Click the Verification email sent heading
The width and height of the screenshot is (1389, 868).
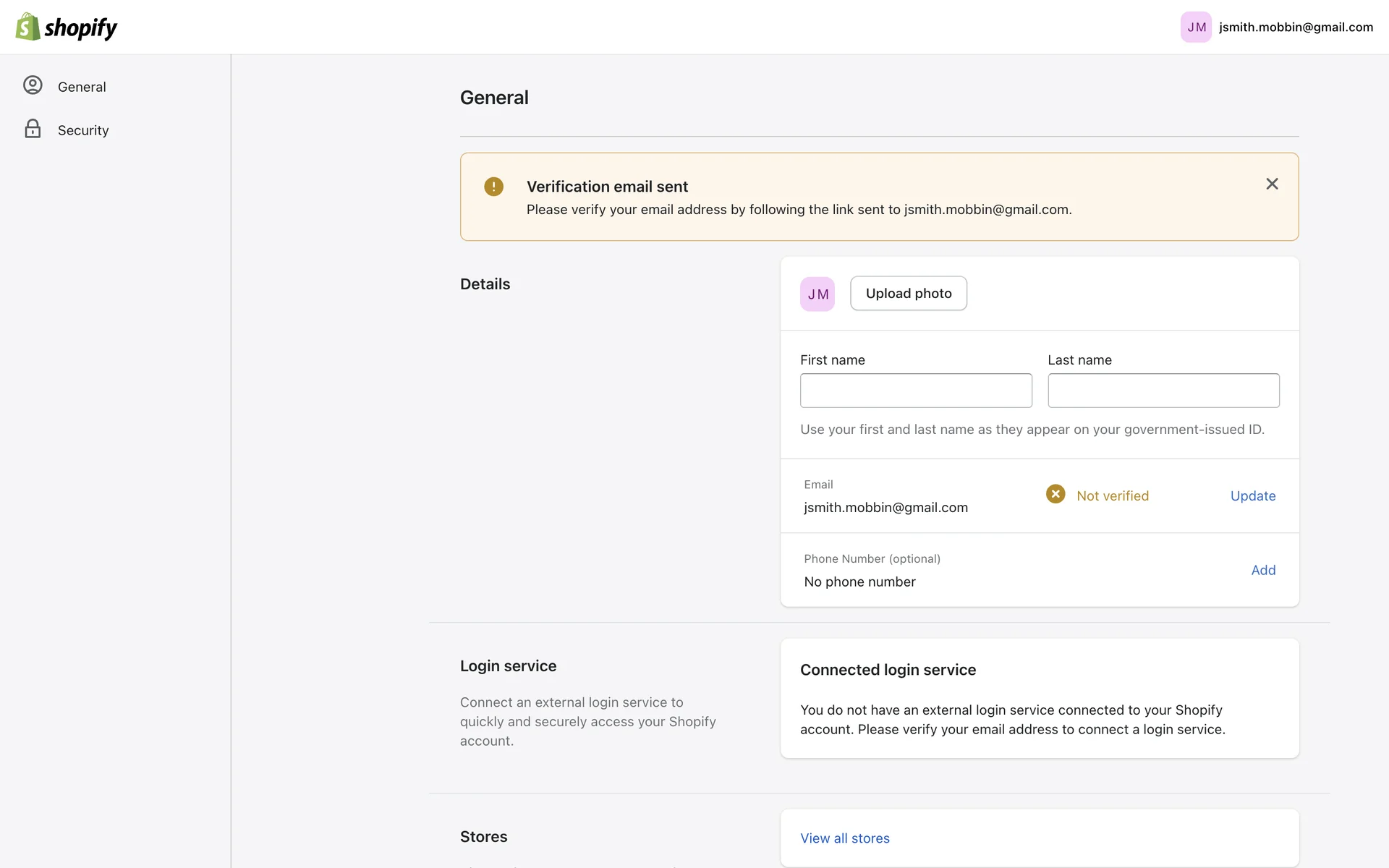(607, 187)
